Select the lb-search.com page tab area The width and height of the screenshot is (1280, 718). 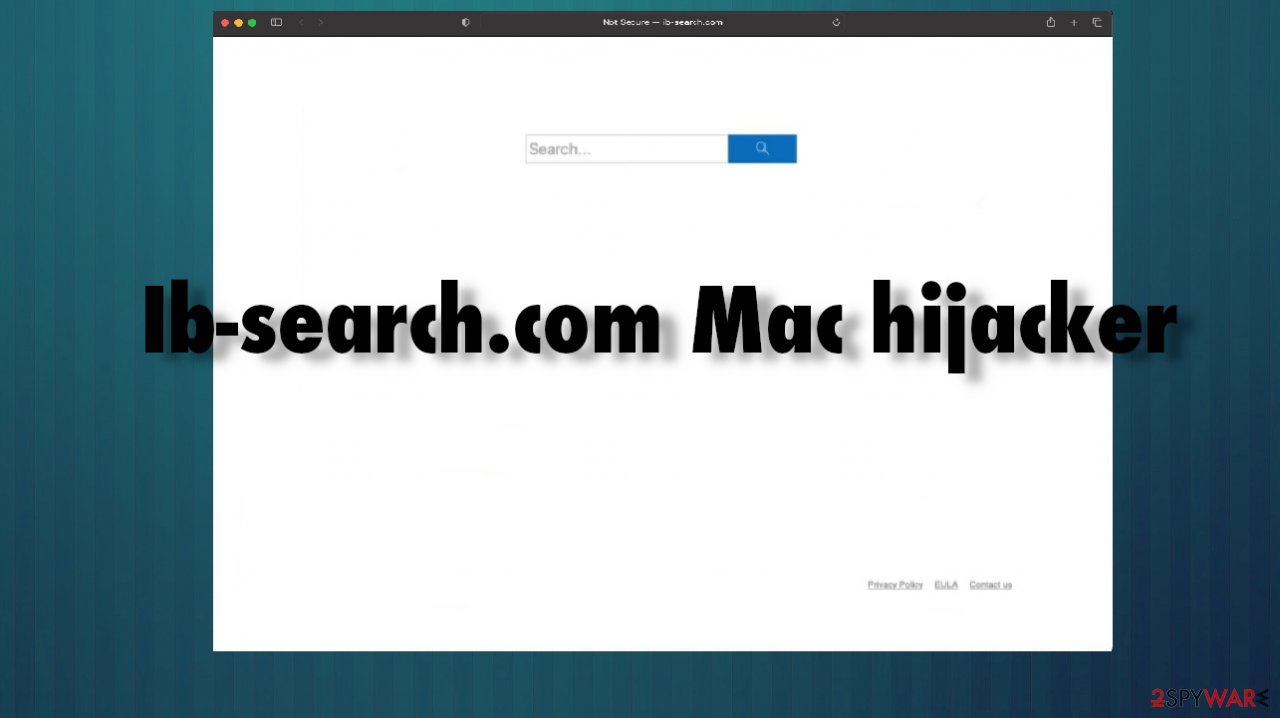[x=662, y=22]
